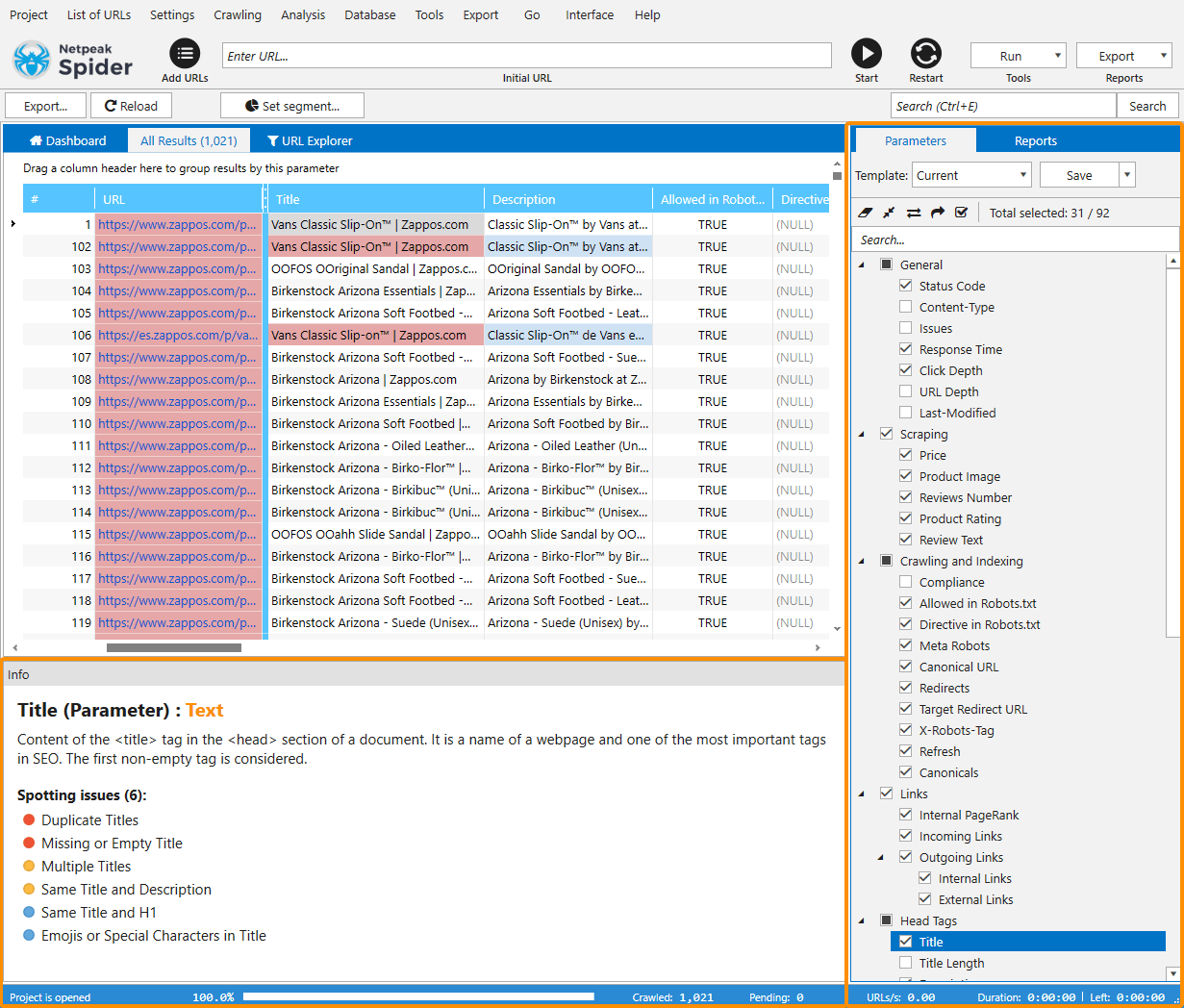Screen dimensions: 1184x1008
Task: Enable the Last-Modified checkbox
Action: 905,413
